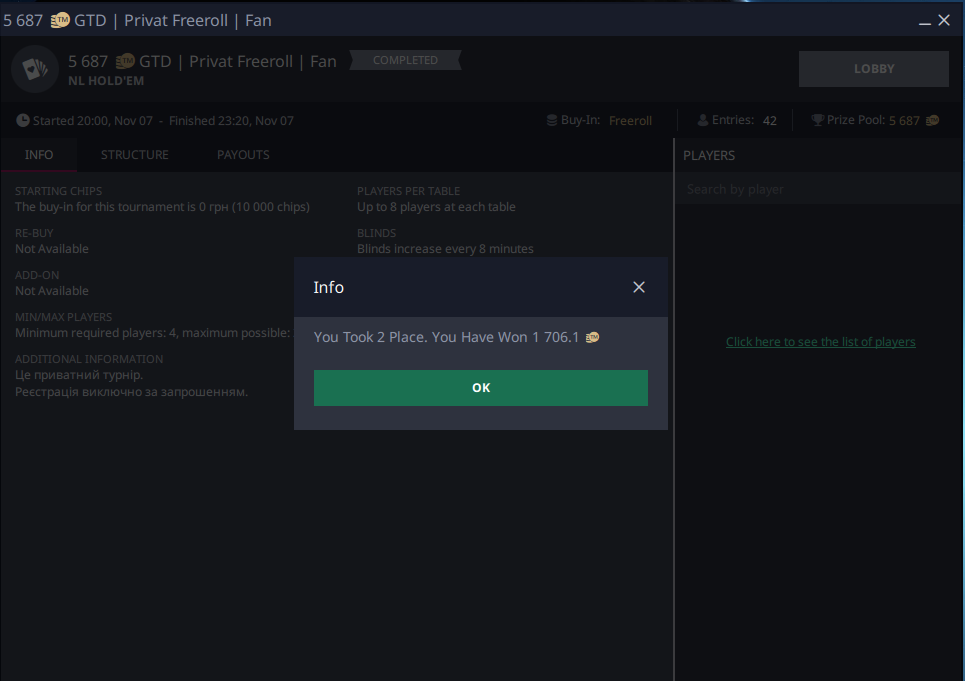Viewport: 965px width, 681px height.
Task: Switch to the STRUCTURE tab
Action: click(134, 155)
